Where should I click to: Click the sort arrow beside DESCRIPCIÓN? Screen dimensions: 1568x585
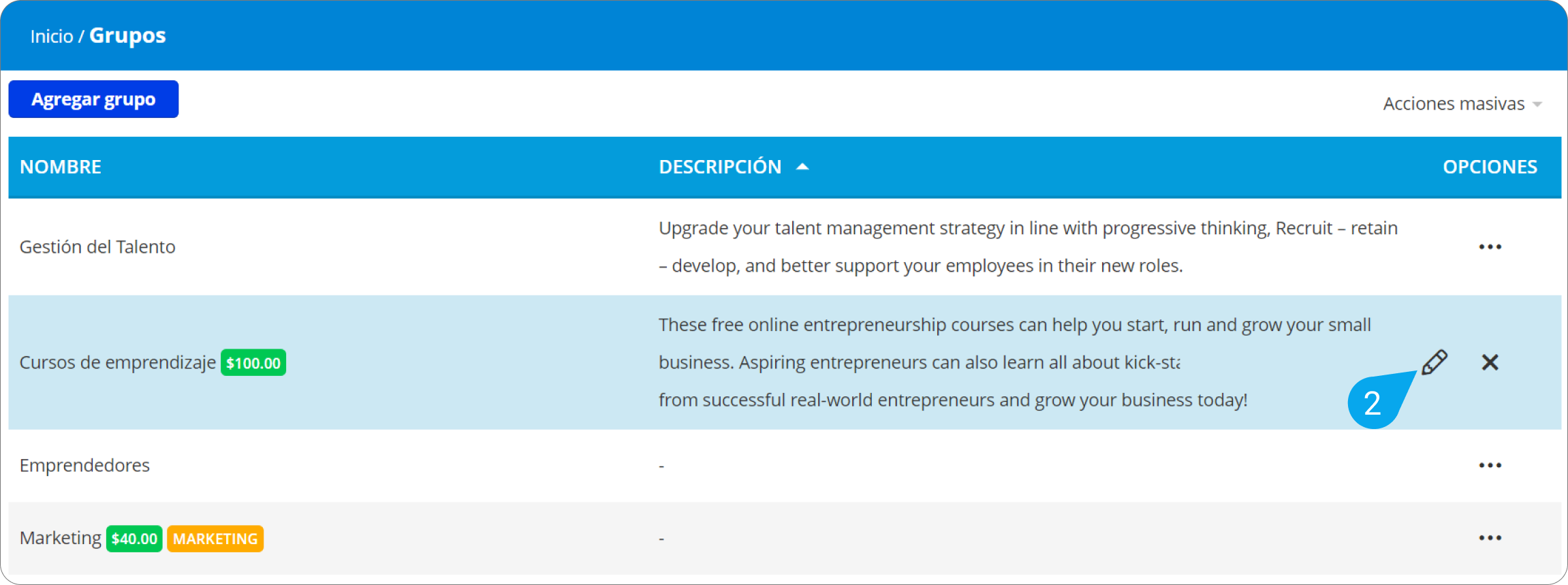click(802, 166)
